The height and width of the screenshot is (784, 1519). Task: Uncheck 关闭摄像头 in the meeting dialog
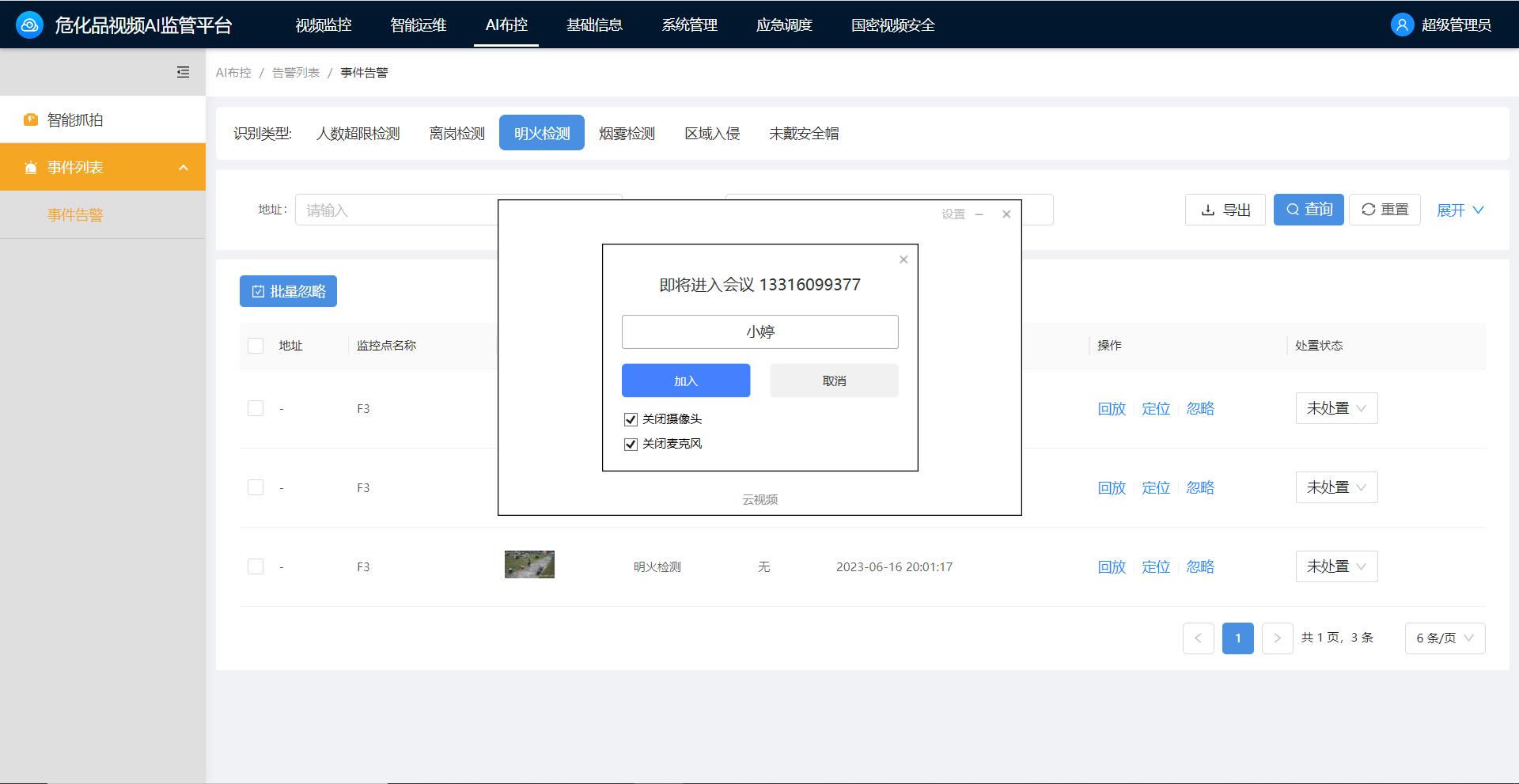[630, 419]
